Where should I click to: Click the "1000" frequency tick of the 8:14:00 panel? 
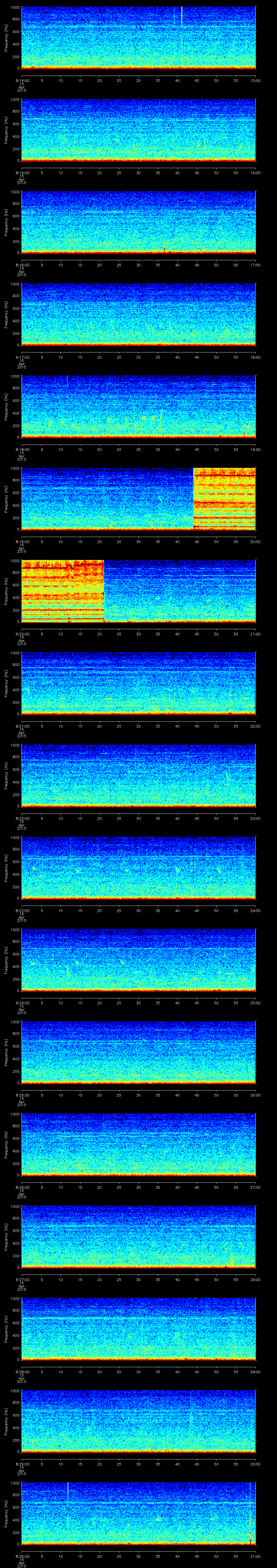(x=15, y=7)
